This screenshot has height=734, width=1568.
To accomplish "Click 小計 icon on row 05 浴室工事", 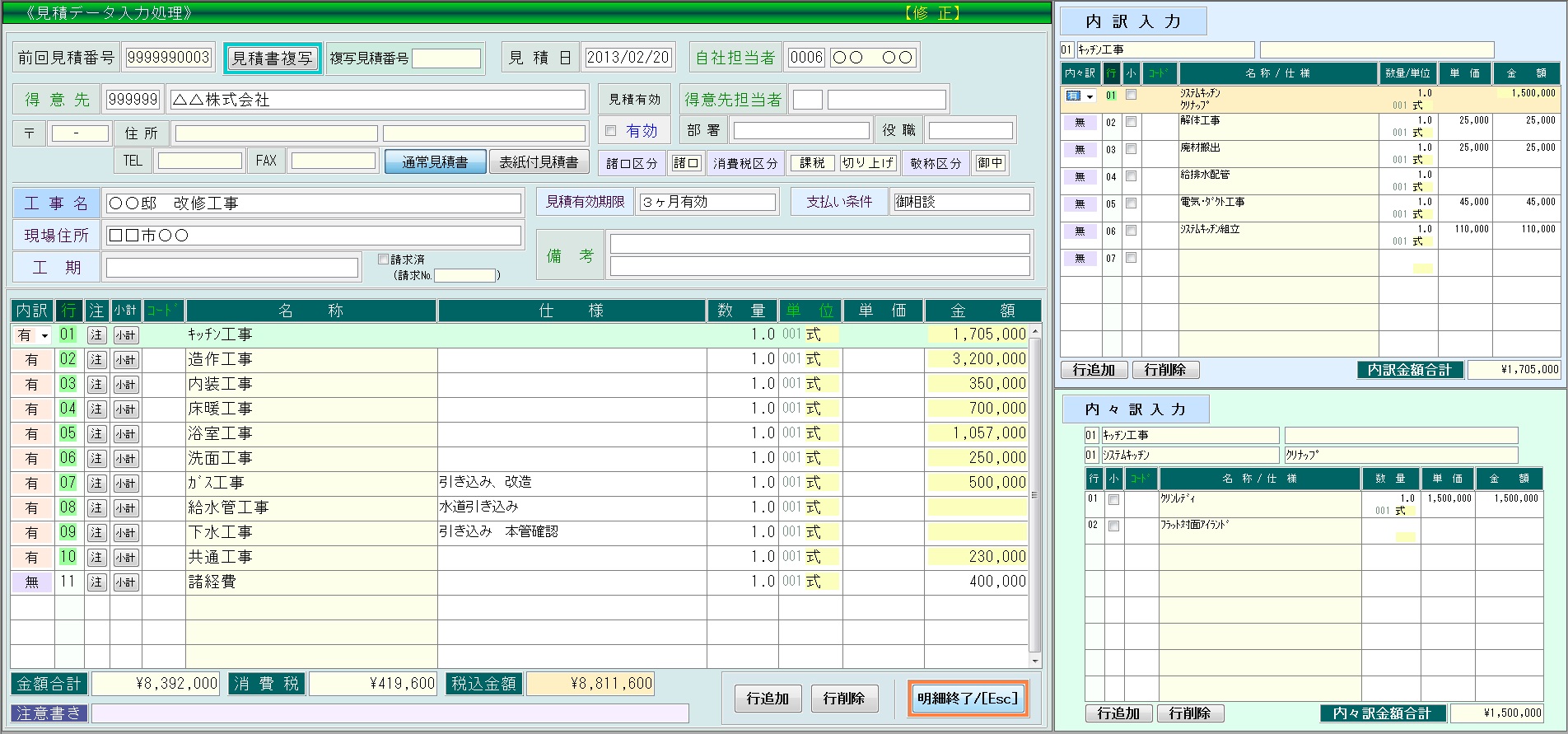I will point(125,434).
